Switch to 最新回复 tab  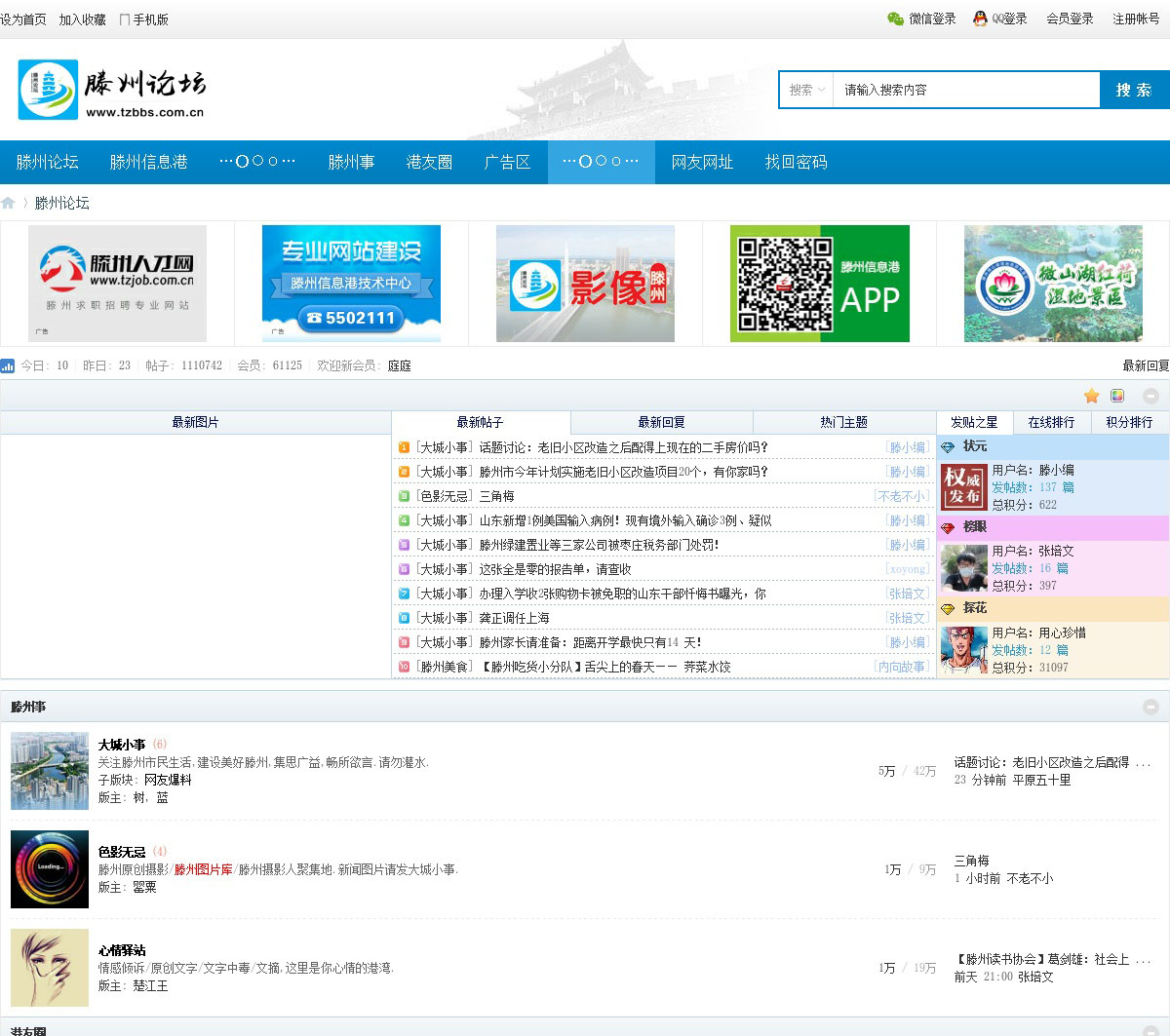pyautogui.click(x=661, y=422)
